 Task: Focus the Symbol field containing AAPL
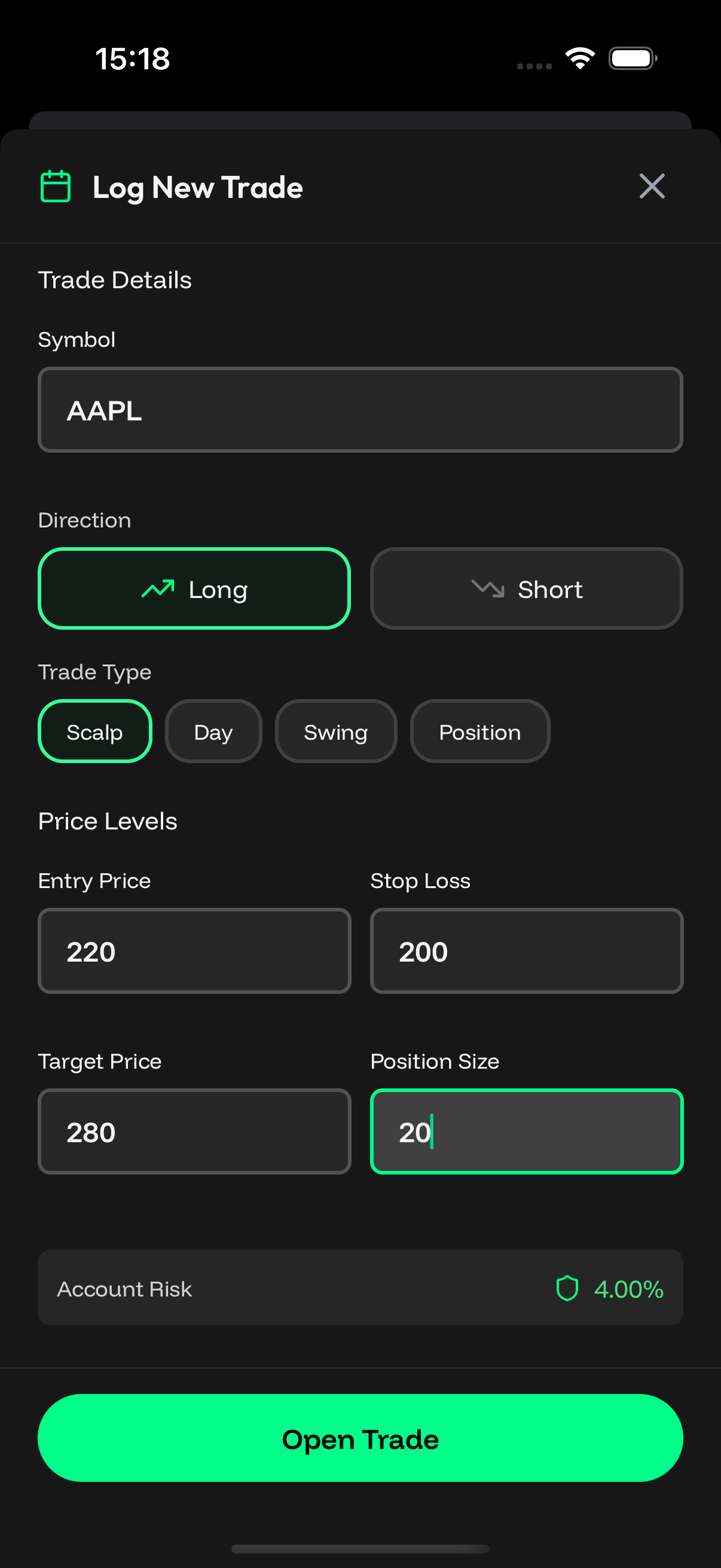pyautogui.click(x=360, y=410)
